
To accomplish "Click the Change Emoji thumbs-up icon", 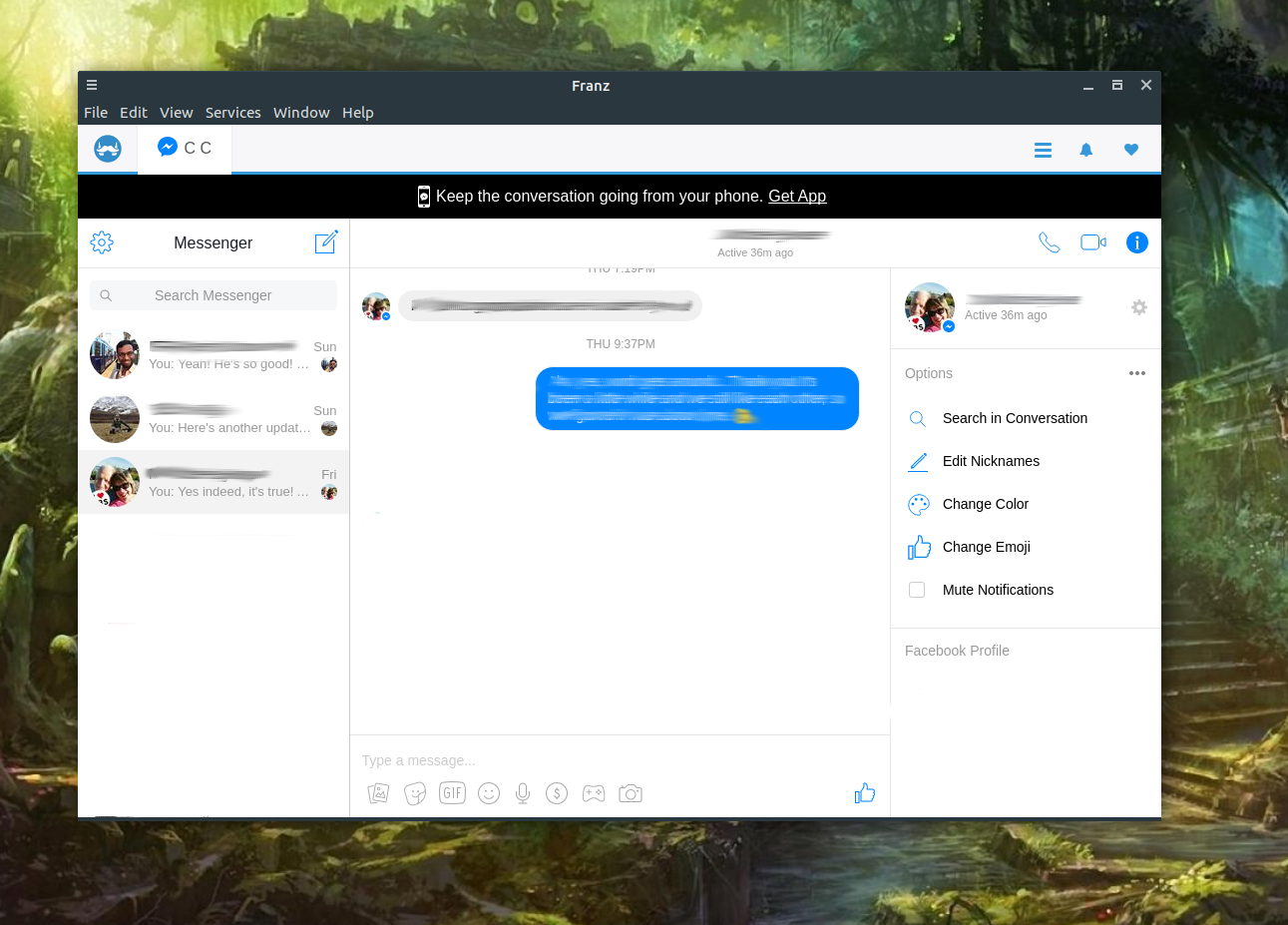I will tap(919, 547).
